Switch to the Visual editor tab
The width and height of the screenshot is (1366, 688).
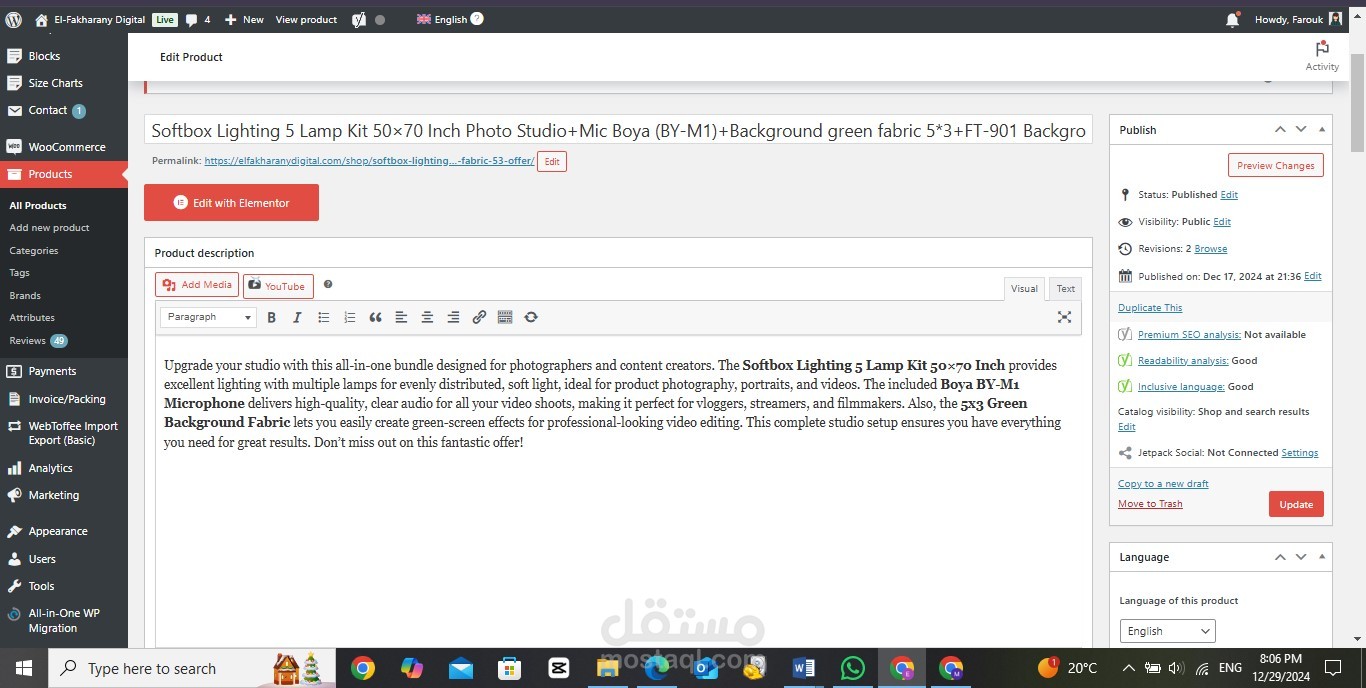click(x=1024, y=288)
